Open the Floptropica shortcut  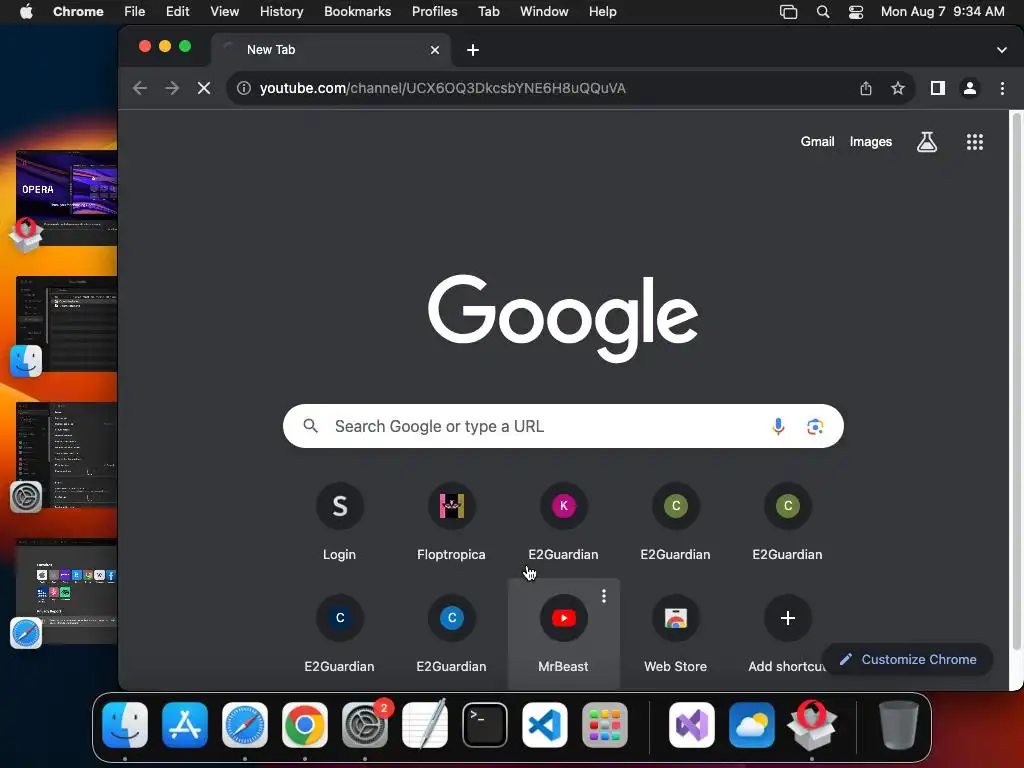tap(451, 522)
